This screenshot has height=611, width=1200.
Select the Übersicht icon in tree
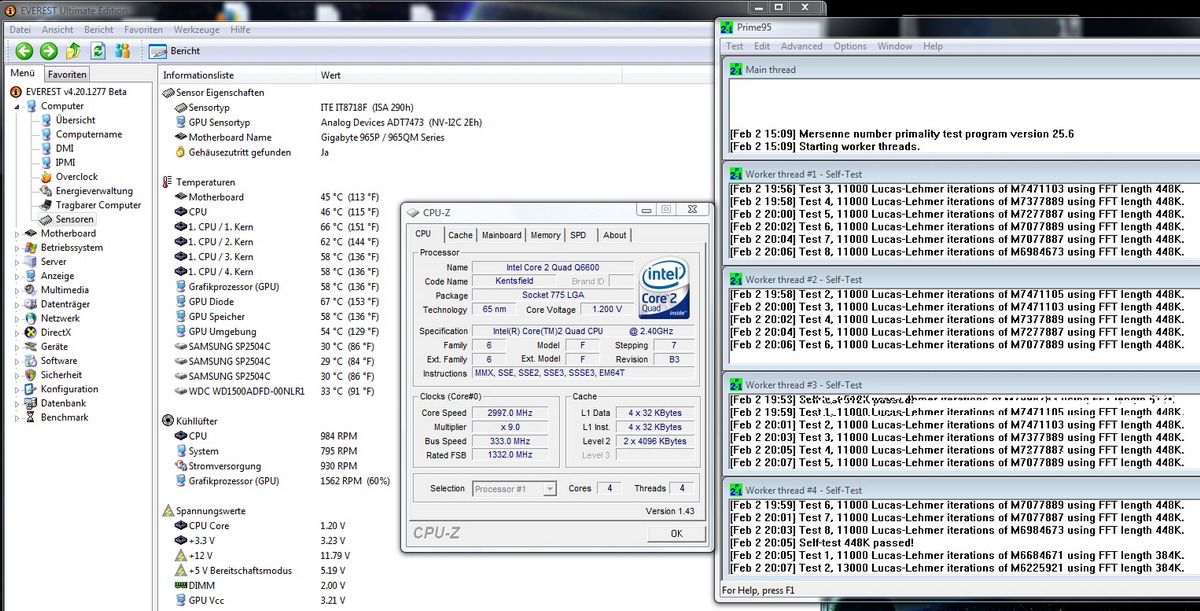coord(46,120)
